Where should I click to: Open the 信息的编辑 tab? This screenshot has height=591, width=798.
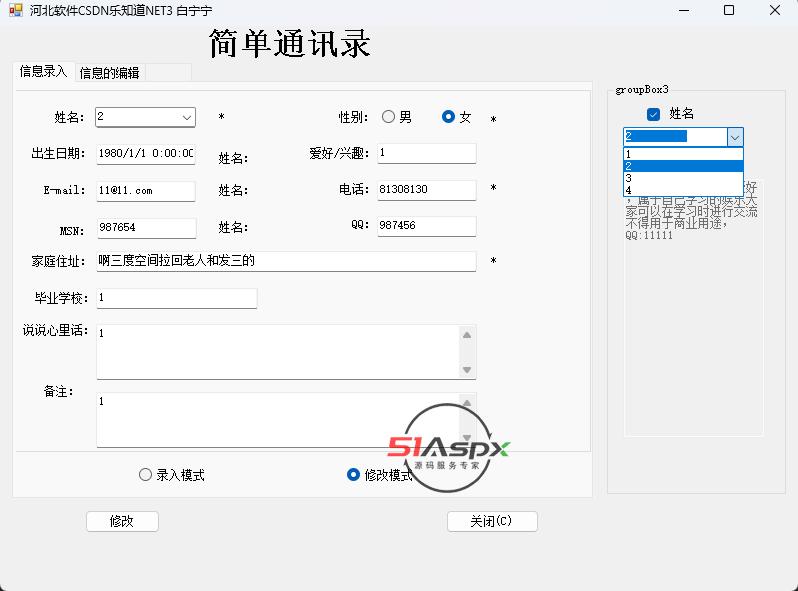(110, 72)
